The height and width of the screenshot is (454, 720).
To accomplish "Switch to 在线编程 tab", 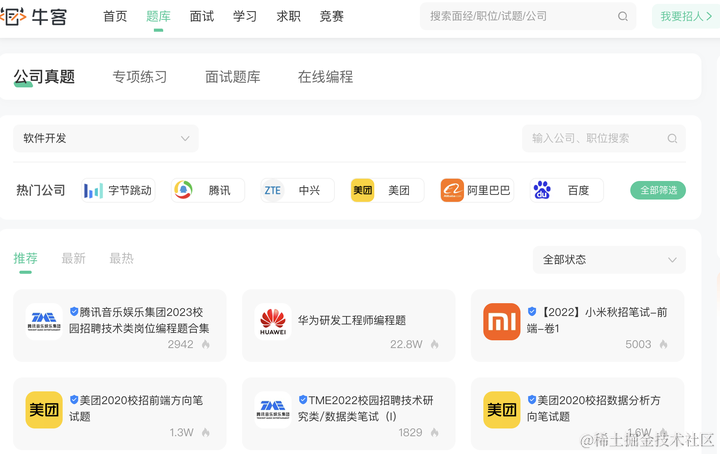I will (x=326, y=77).
